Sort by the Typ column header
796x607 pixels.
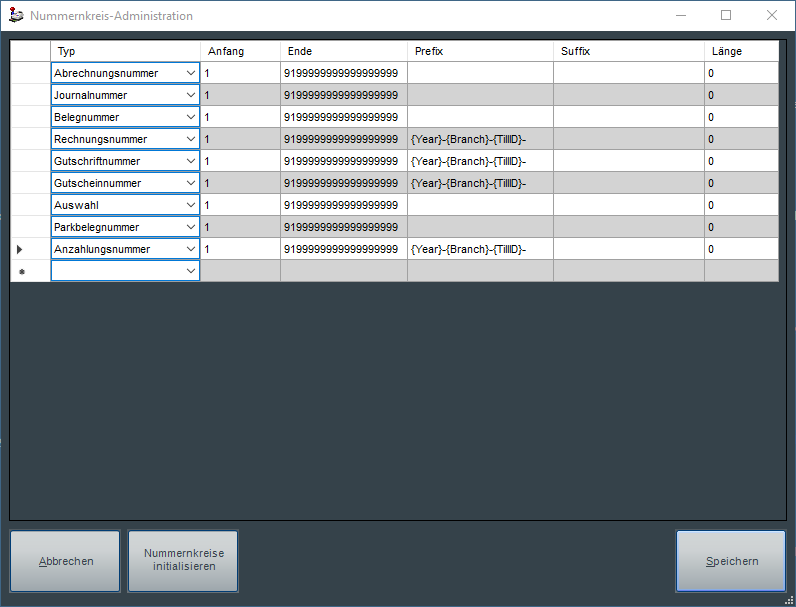[125, 51]
